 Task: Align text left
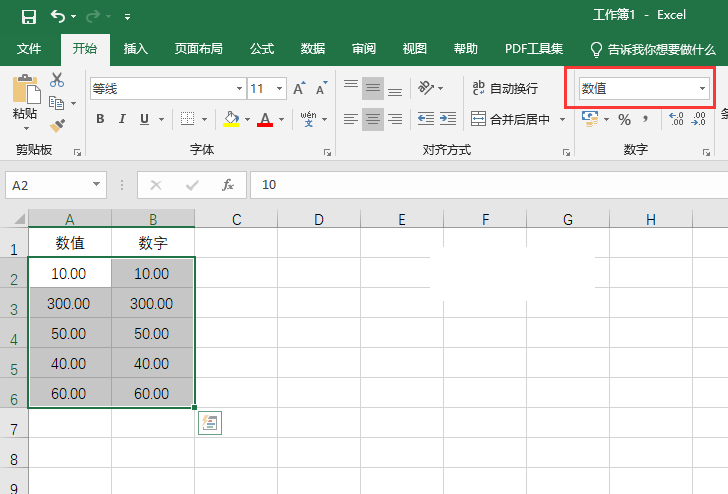pos(351,119)
